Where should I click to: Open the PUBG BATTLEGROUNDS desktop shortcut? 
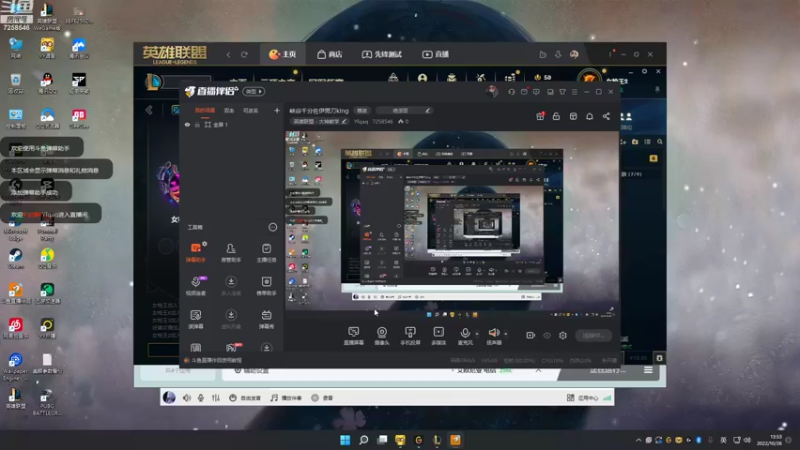coord(47,402)
